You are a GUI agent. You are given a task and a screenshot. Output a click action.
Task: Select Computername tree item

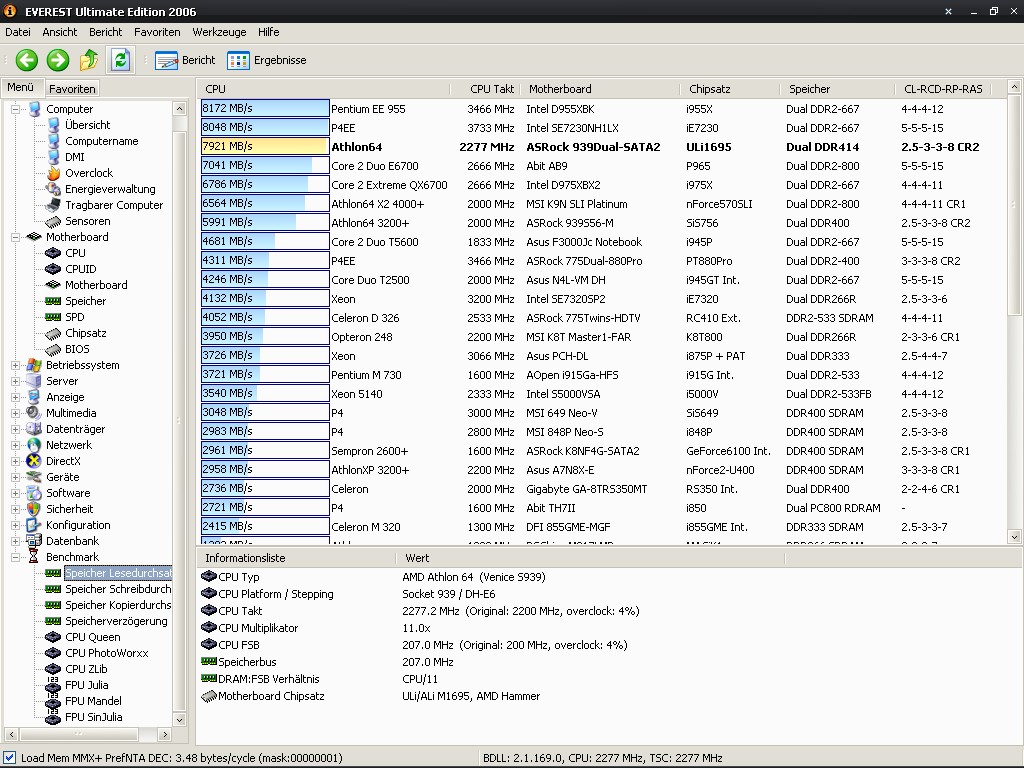[x=101, y=141]
